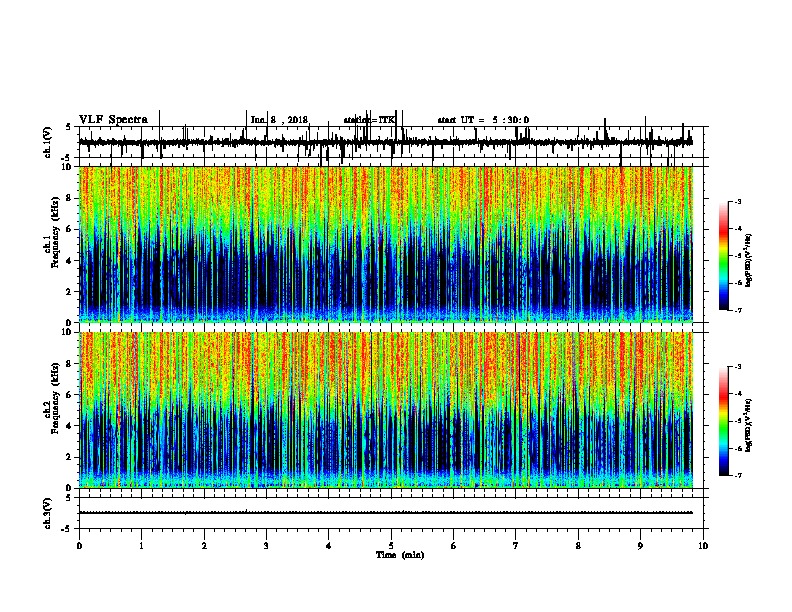The height and width of the screenshot is (612, 792).
Task: Click the "10" kHz tick of ch.2 spectrogram
Action: pos(67,332)
